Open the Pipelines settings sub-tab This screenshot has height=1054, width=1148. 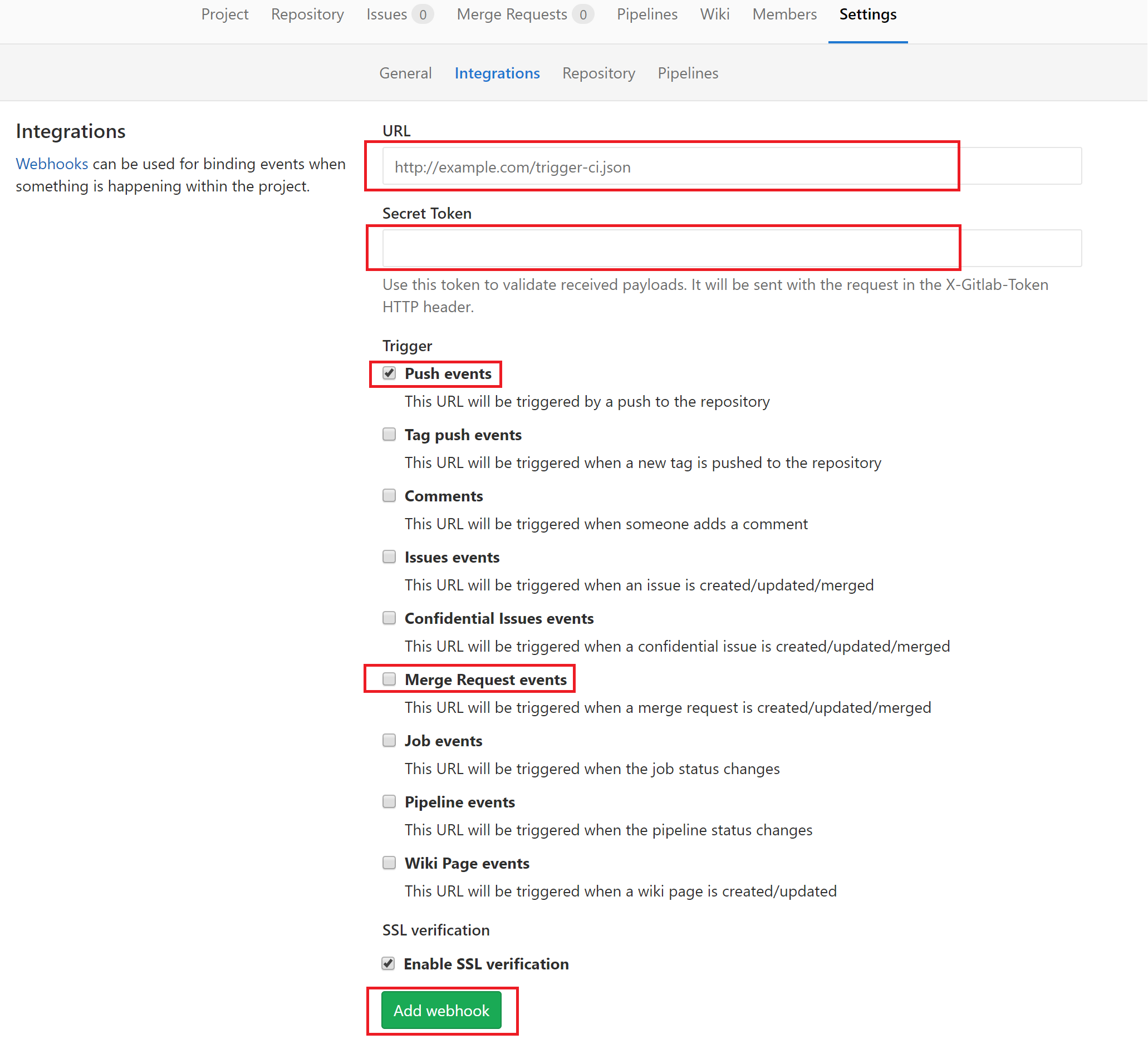pyautogui.click(x=688, y=73)
